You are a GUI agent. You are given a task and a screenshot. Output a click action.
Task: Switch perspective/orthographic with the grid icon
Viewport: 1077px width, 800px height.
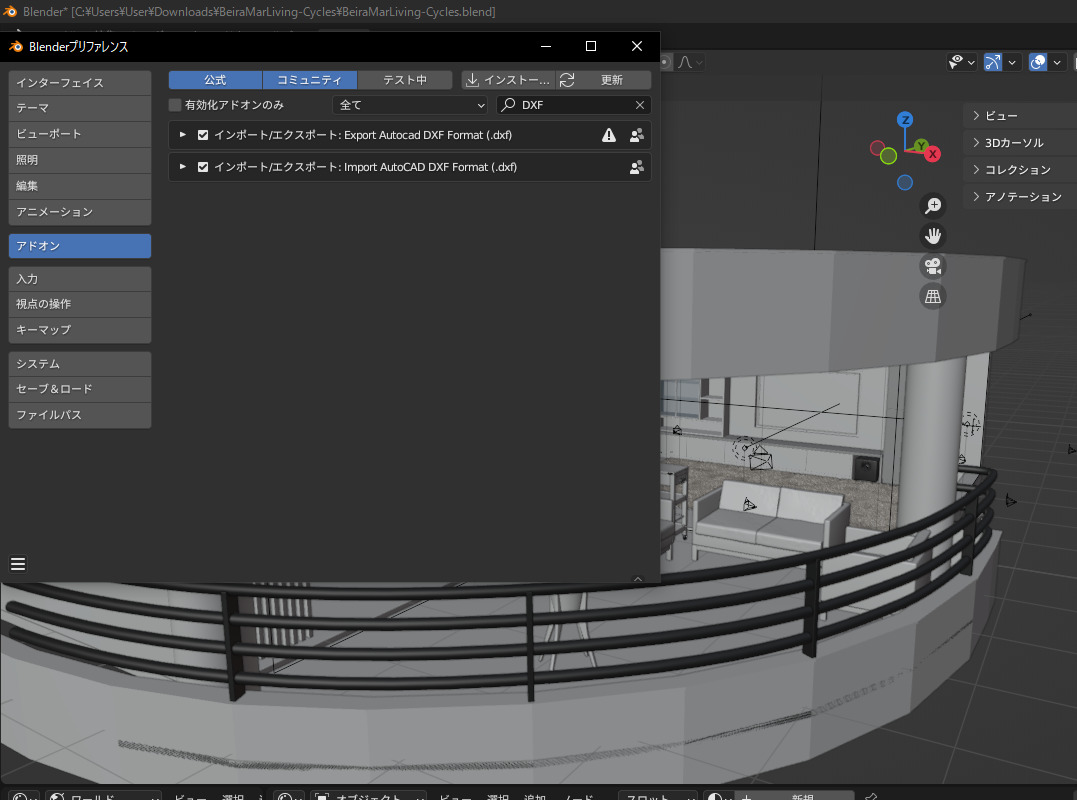click(x=933, y=296)
